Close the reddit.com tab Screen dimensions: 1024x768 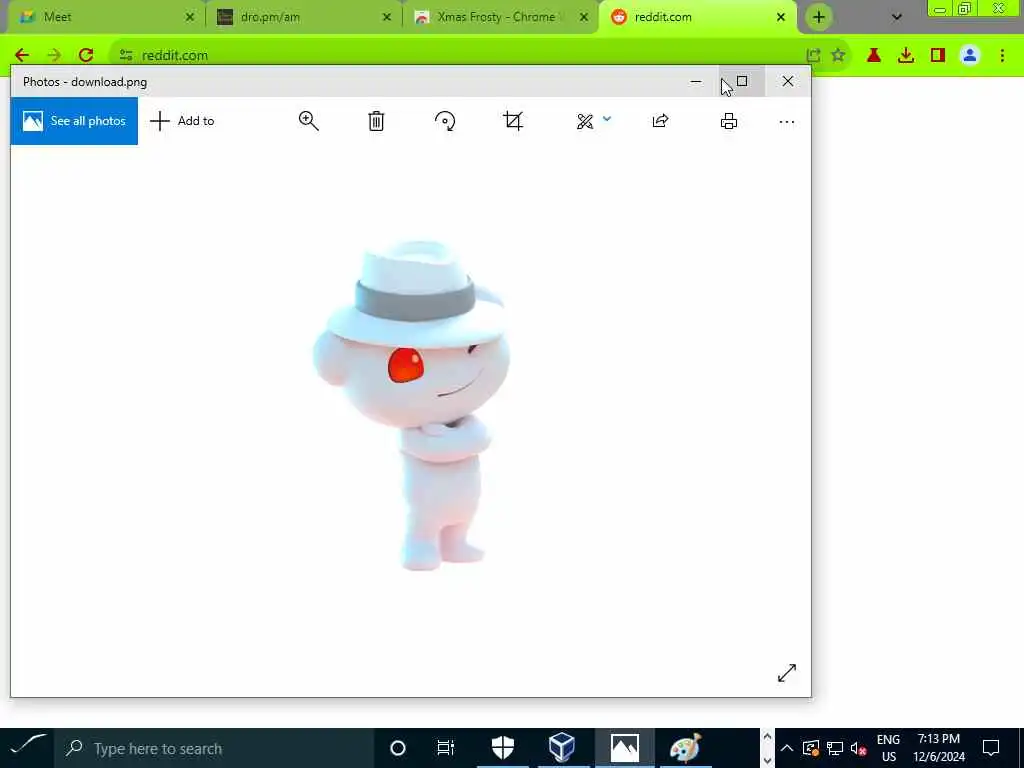pos(780,17)
